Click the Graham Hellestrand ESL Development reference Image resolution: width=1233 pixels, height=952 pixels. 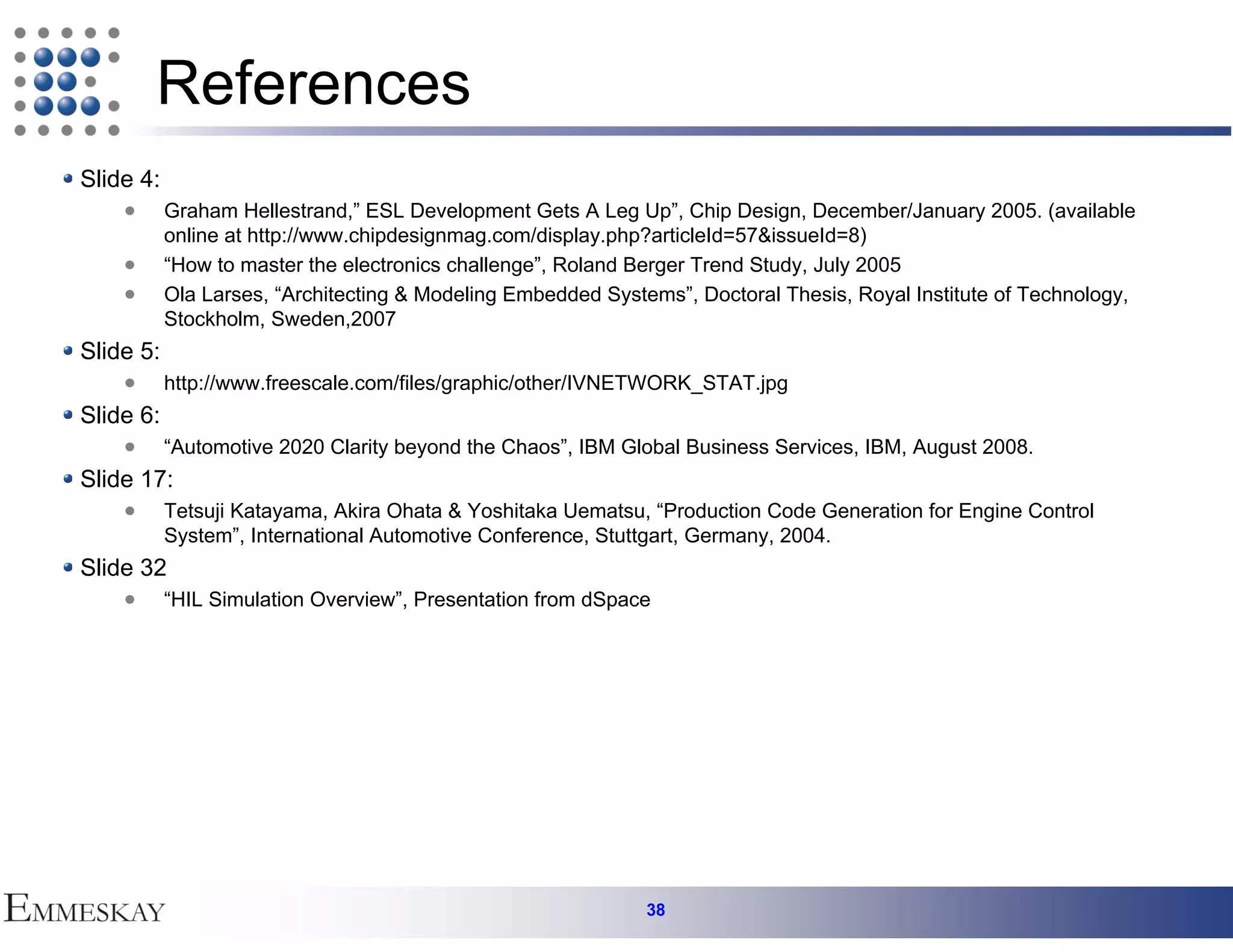pyautogui.click(x=650, y=223)
